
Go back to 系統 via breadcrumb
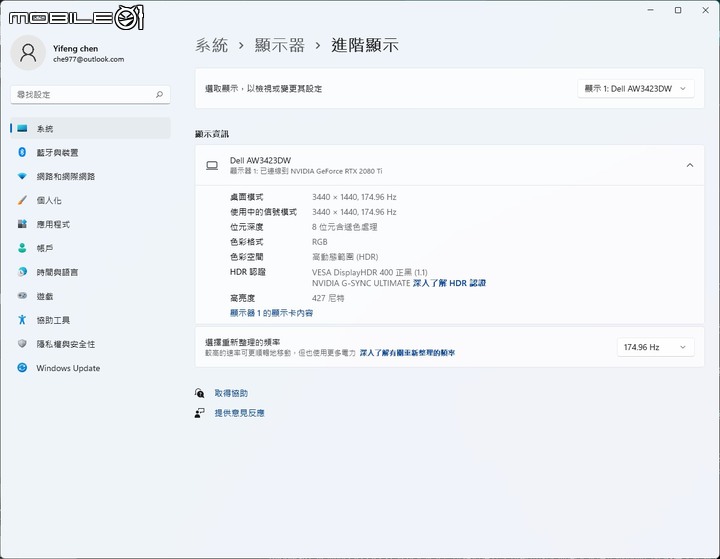click(x=211, y=45)
